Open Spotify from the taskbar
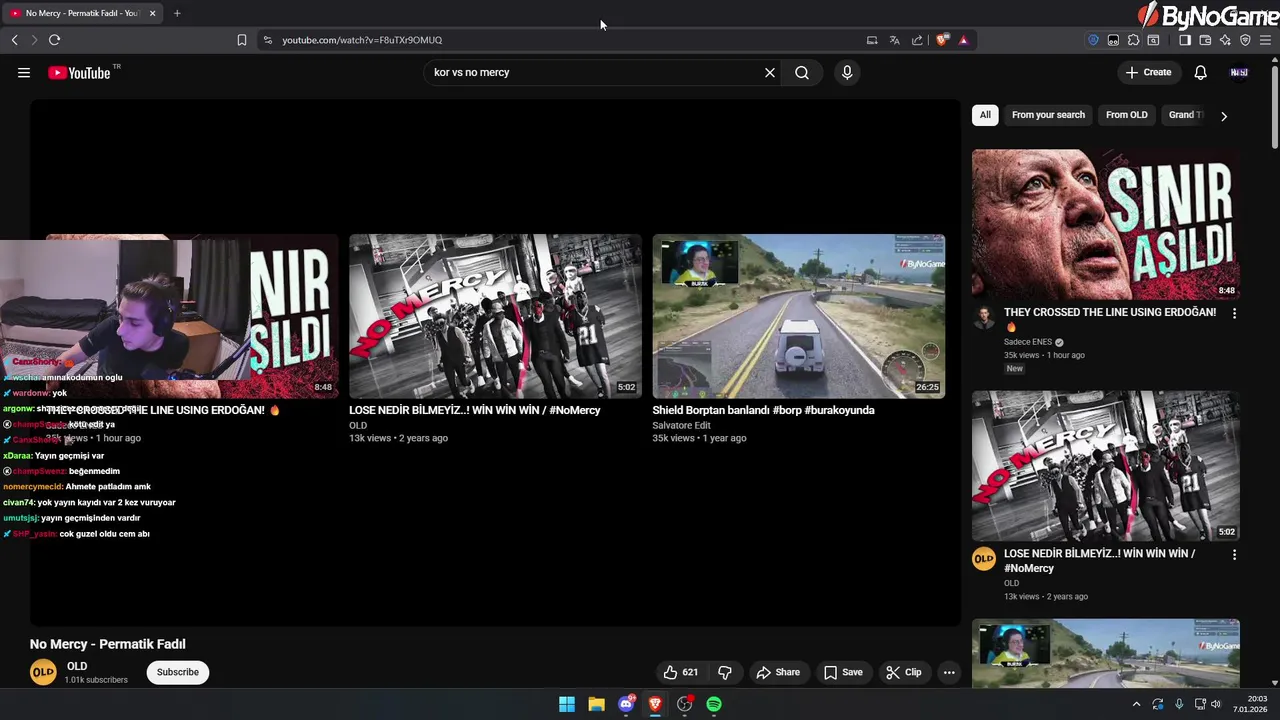The height and width of the screenshot is (720, 1280). [714, 704]
